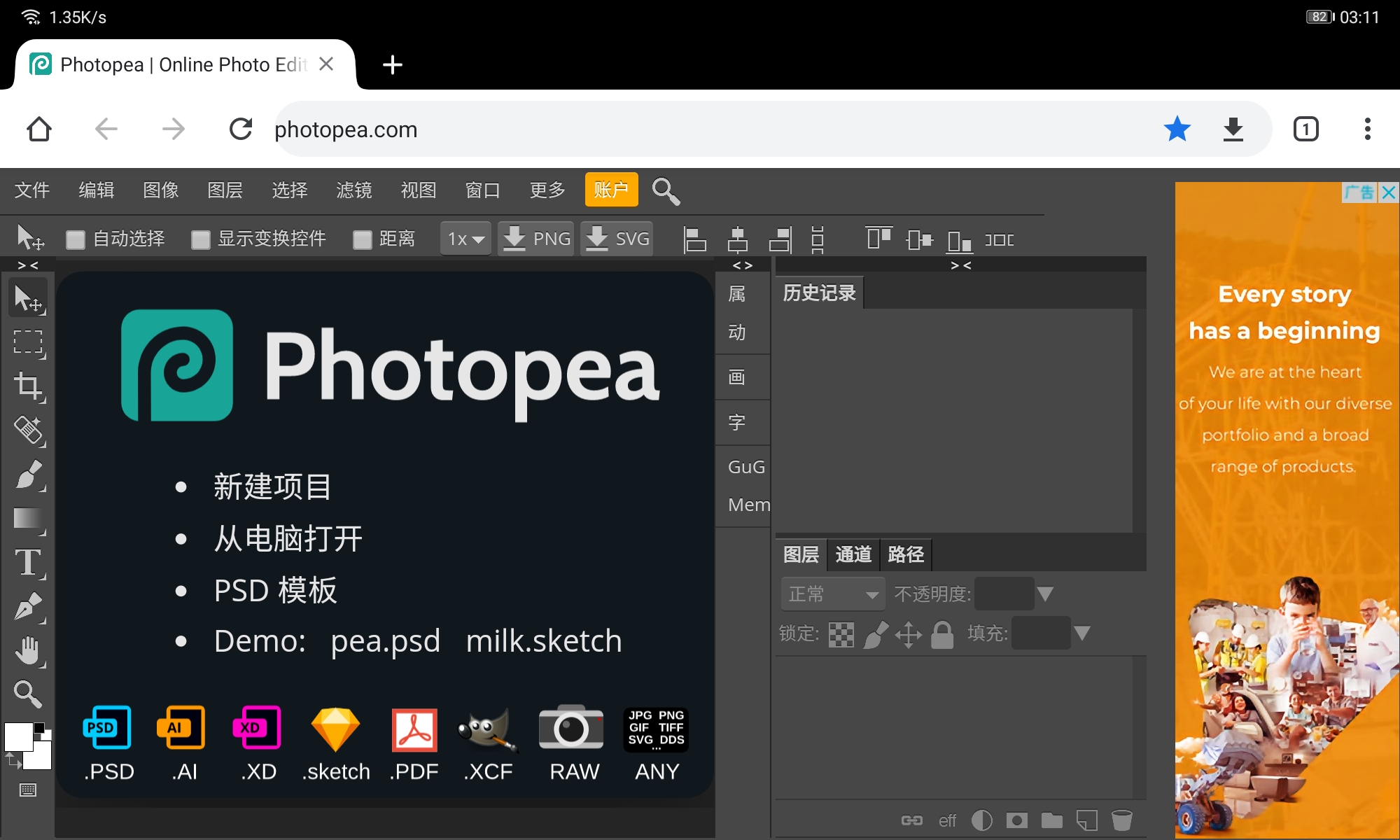
Task: Select the rectangular marquee tool
Action: (x=28, y=343)
